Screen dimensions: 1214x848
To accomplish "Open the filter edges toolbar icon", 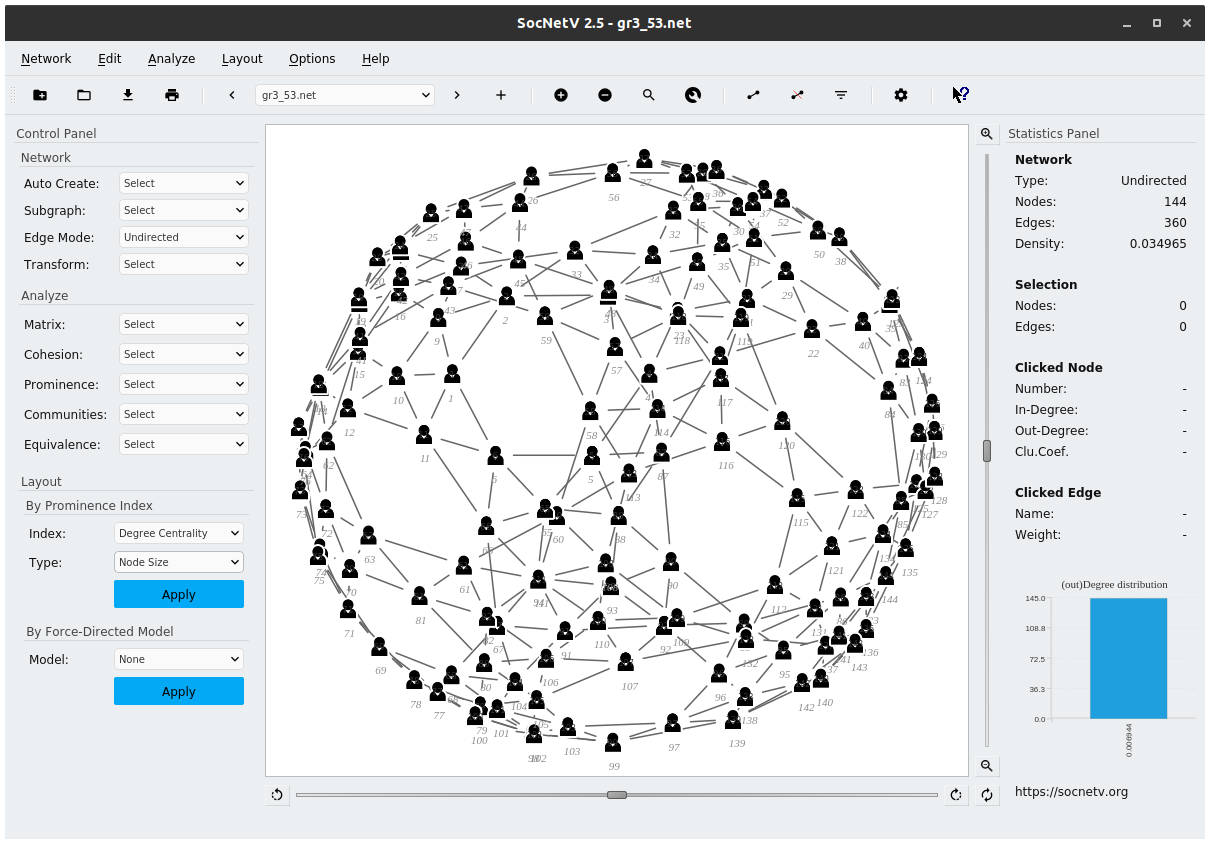I will (x=841, y=95).
